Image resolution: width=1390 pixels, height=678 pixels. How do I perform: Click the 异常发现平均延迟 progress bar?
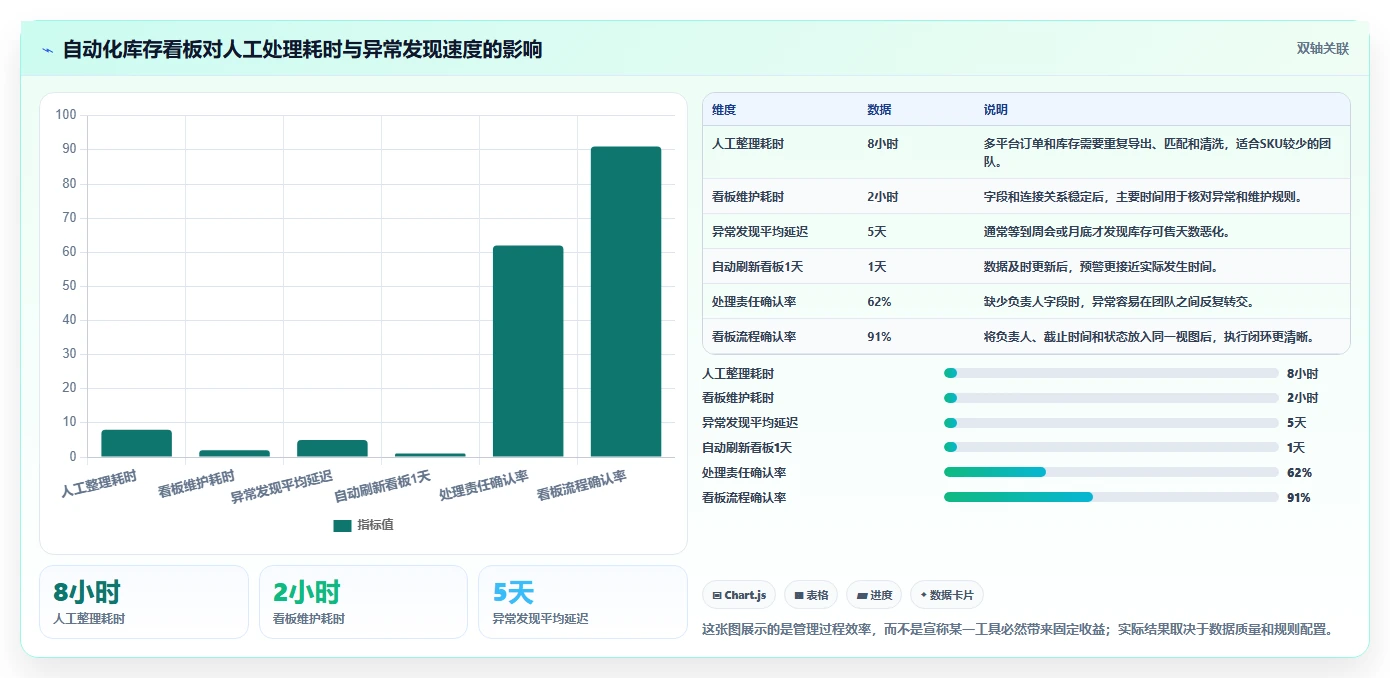pos(1111,423)
